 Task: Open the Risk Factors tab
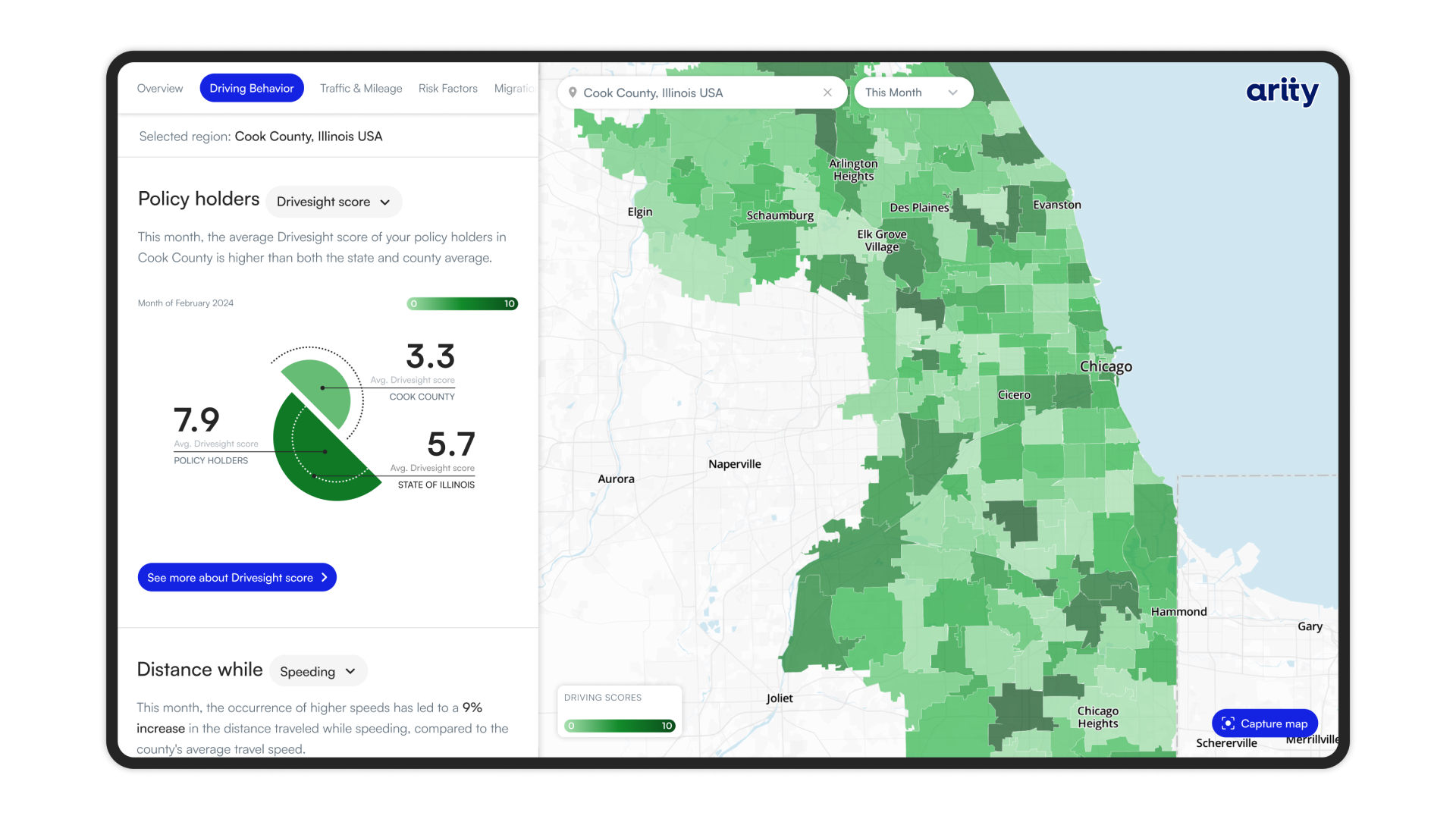click(447, 88)
